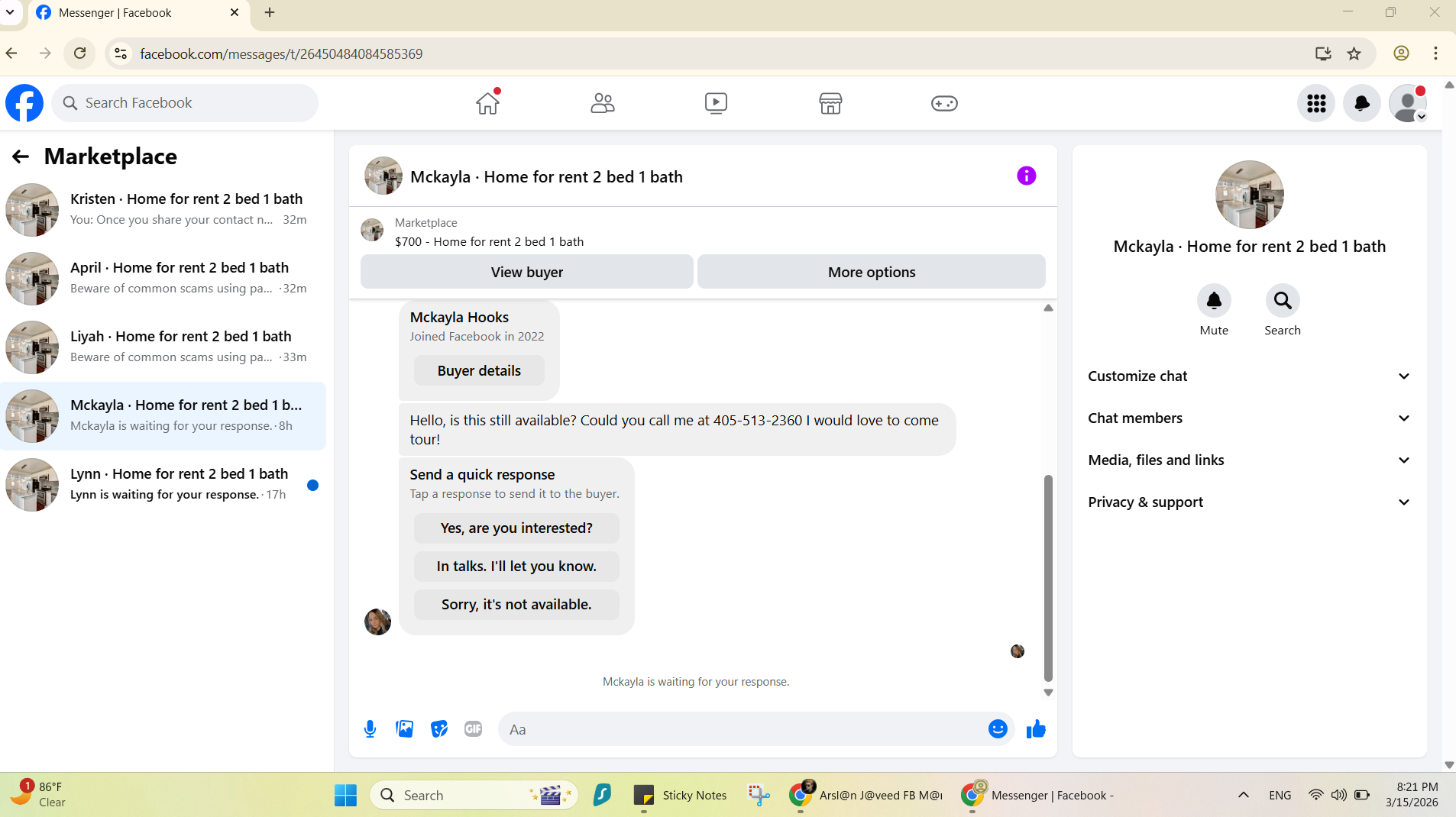Bookmark this page with the star
Image resolution: width=1456 pixels, height=817 pixels.
click(1354, 53)
